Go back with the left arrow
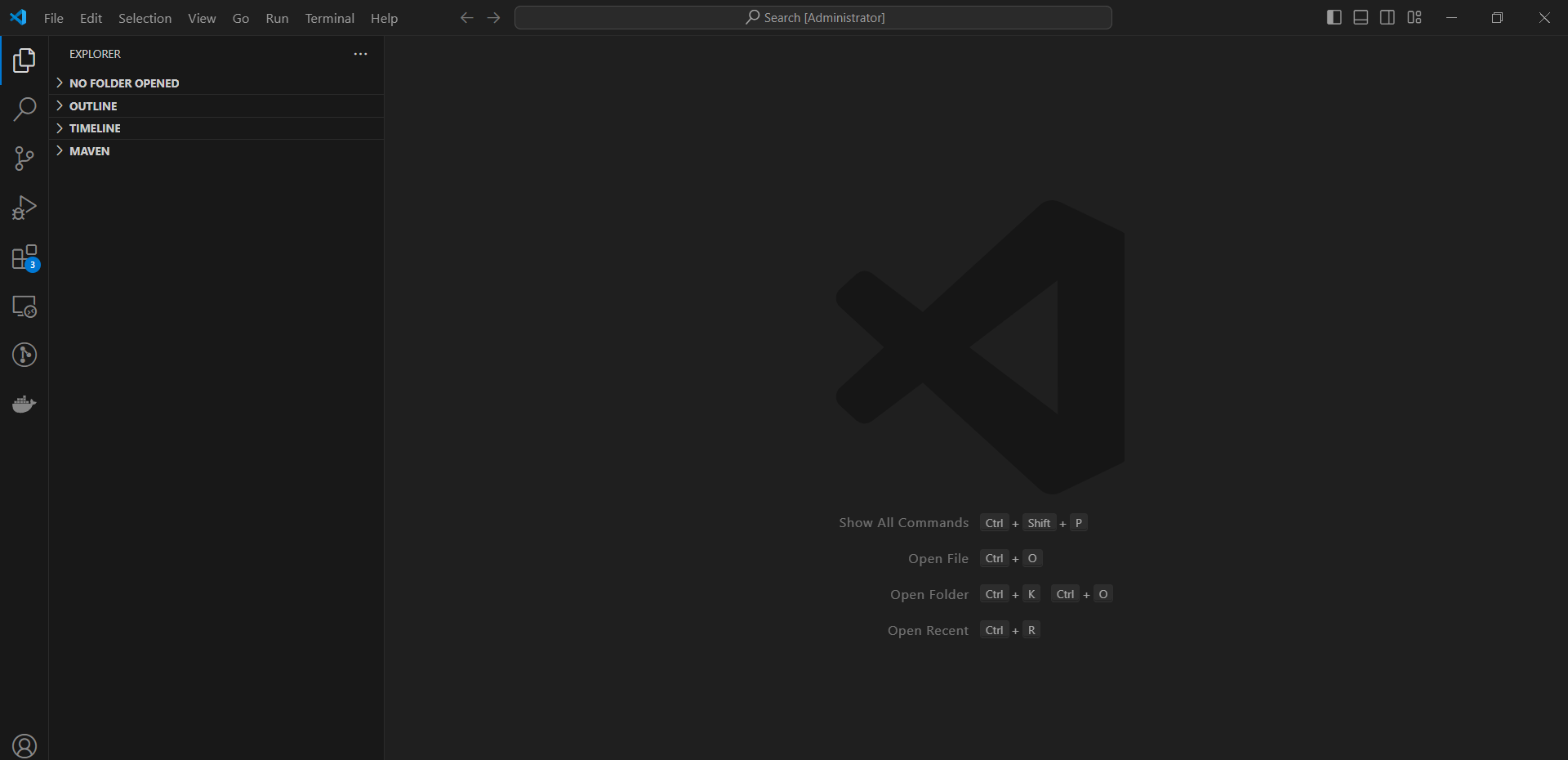The width and height of the screenshot is (1568, 760). 466,17
